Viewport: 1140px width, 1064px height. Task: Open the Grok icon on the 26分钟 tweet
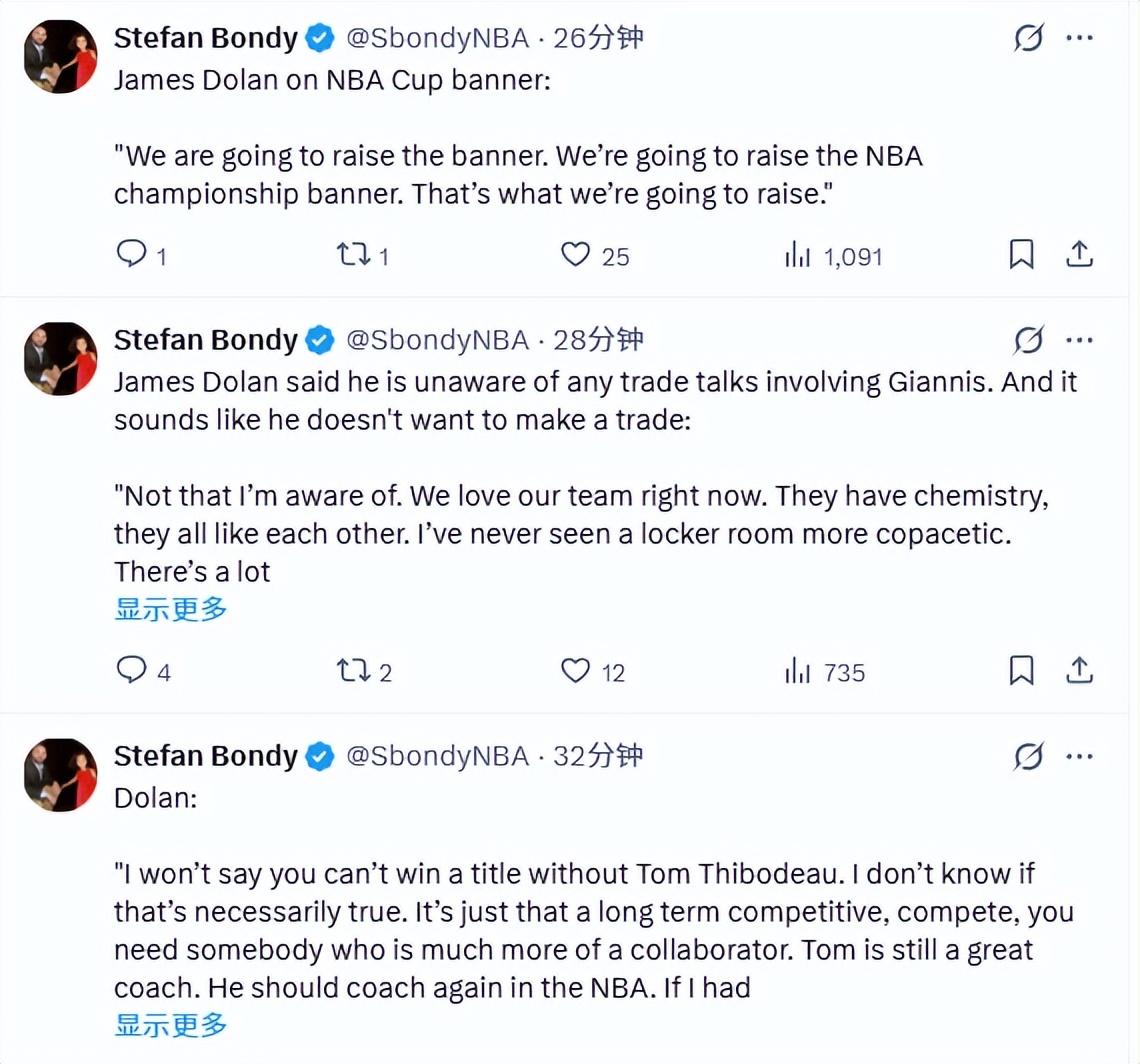tap(1029, 39)
